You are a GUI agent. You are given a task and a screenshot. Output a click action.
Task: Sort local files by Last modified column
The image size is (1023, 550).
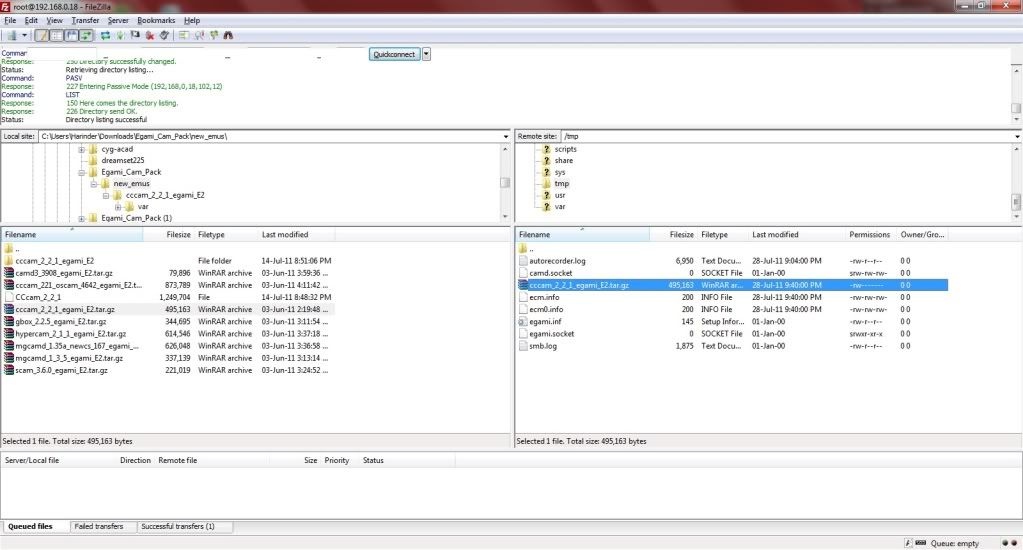click(296, 235)
